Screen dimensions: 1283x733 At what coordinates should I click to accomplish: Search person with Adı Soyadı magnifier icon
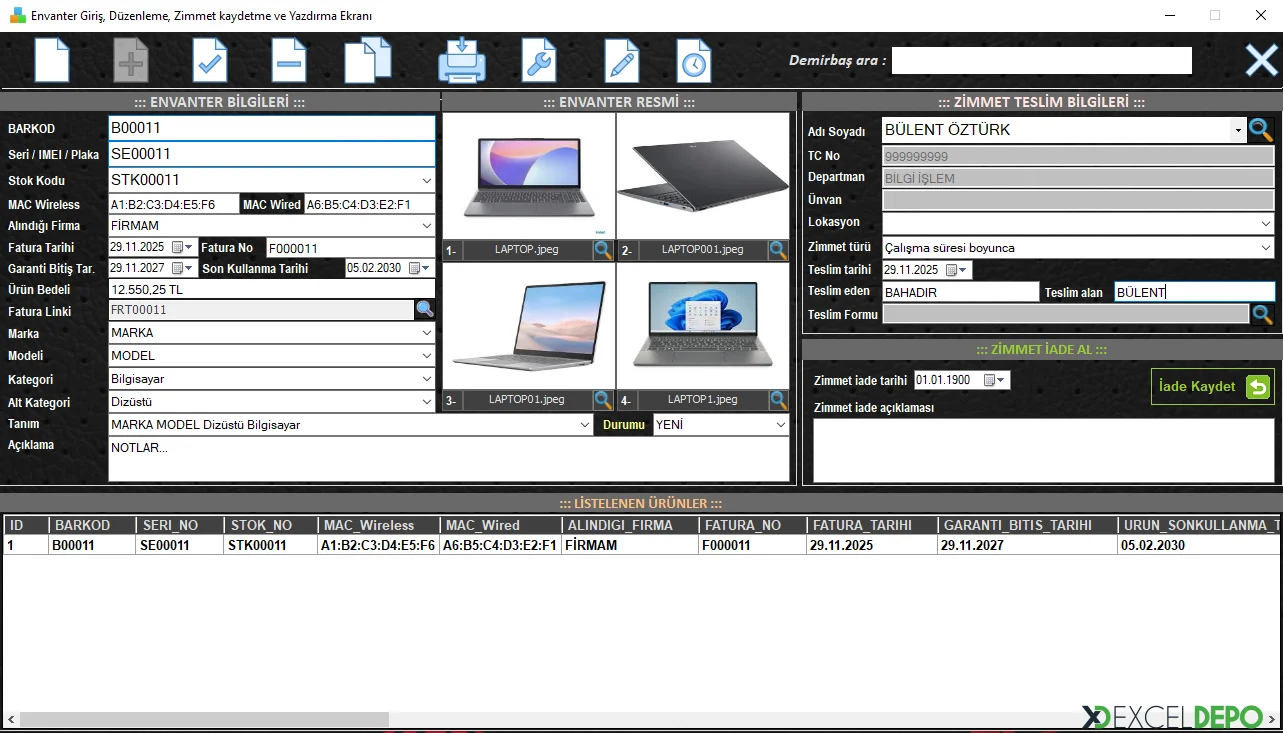(1261, 130)
